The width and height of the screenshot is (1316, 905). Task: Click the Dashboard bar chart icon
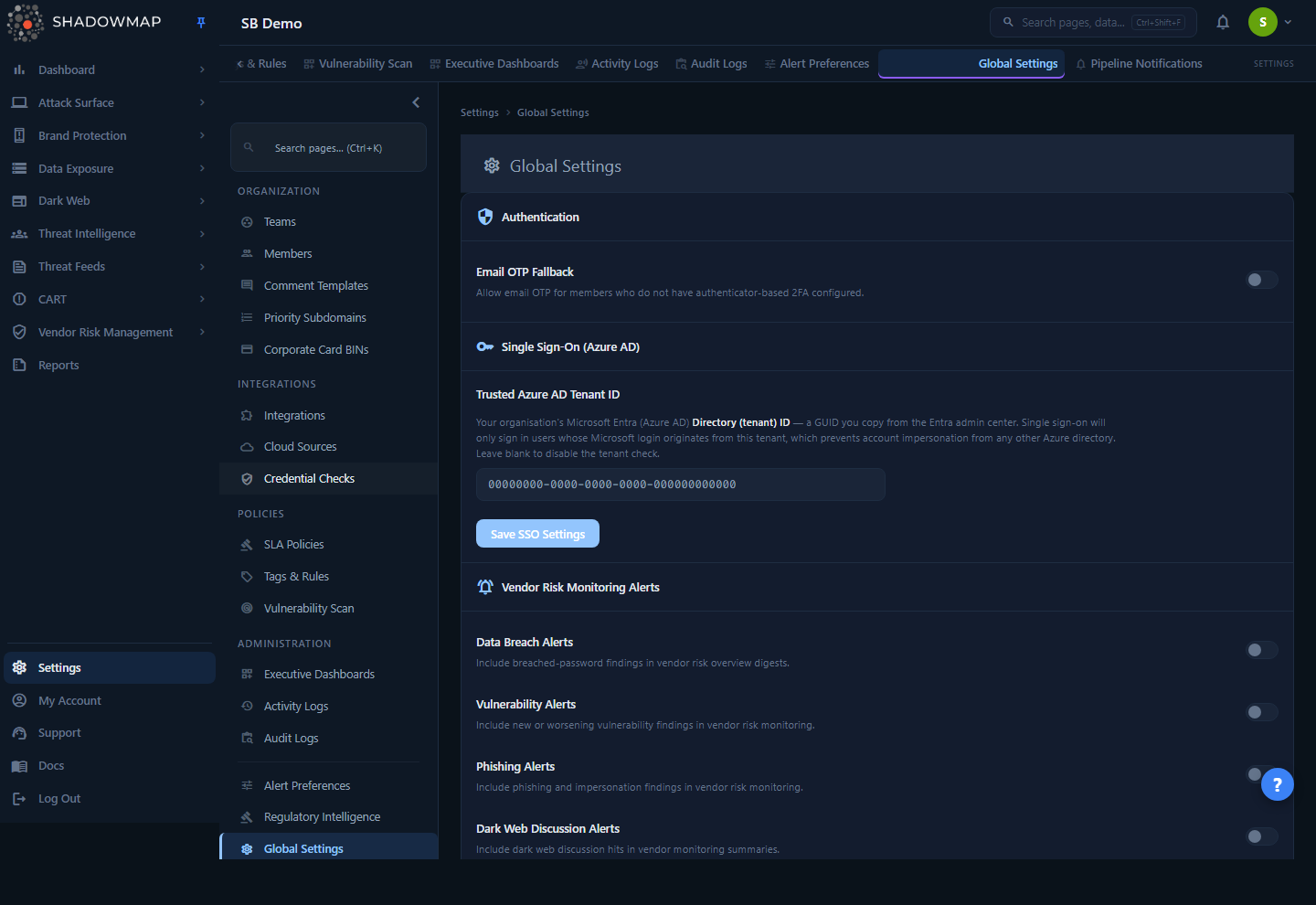pos(19,69)
